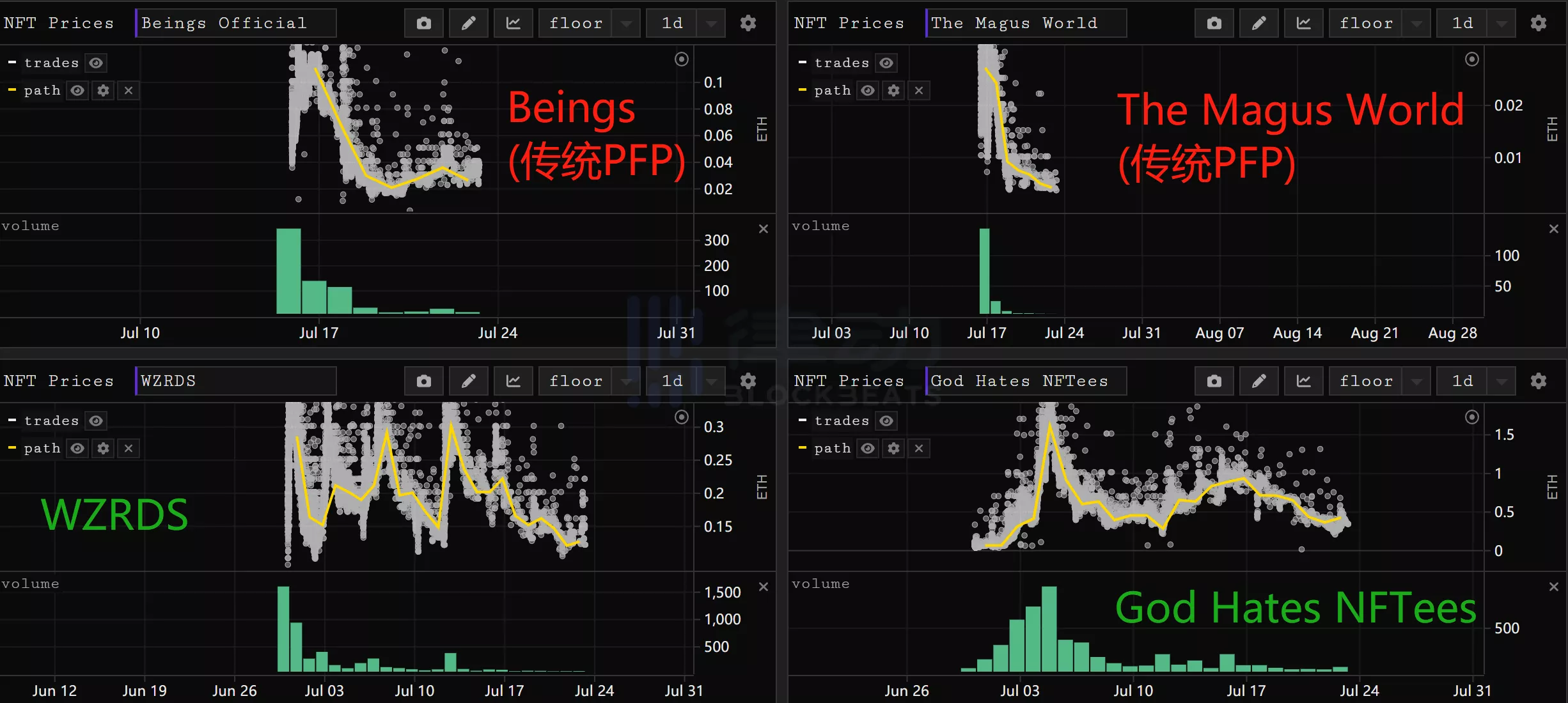The image size is (1568, 703).
Task: Click the WZRDS collection name field
Action: pos(236,382)
